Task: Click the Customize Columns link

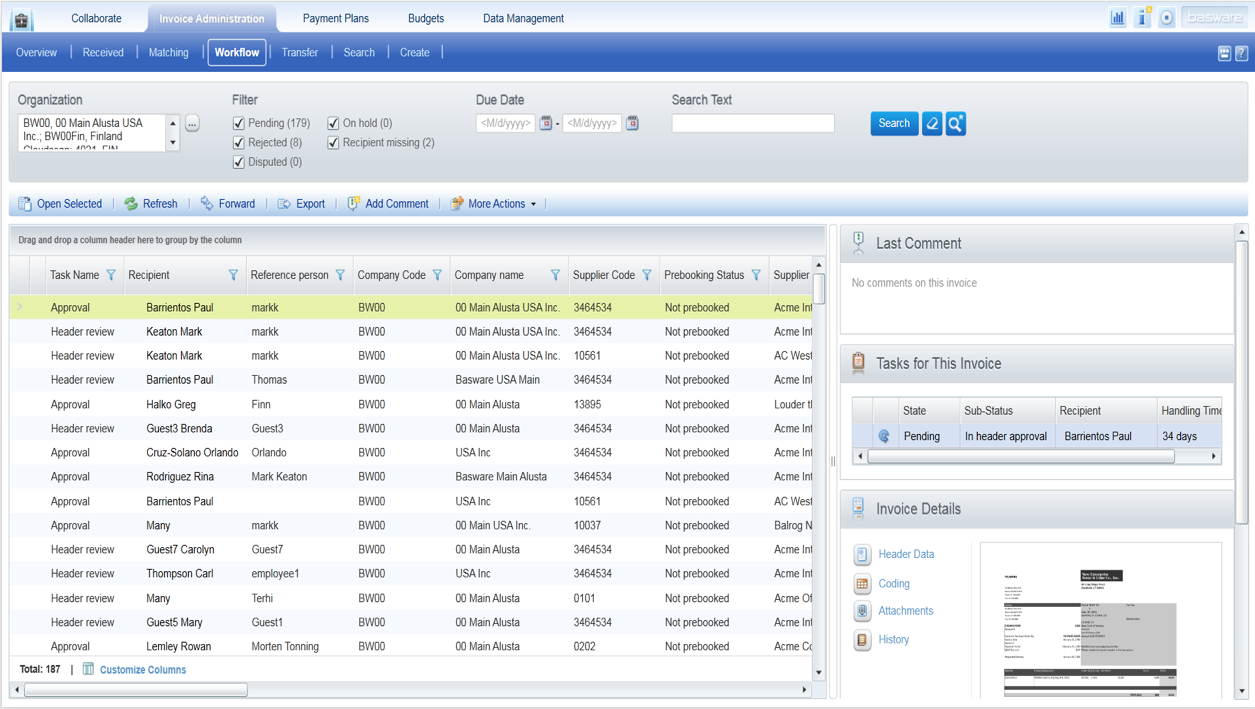Action: pos(141,669)
